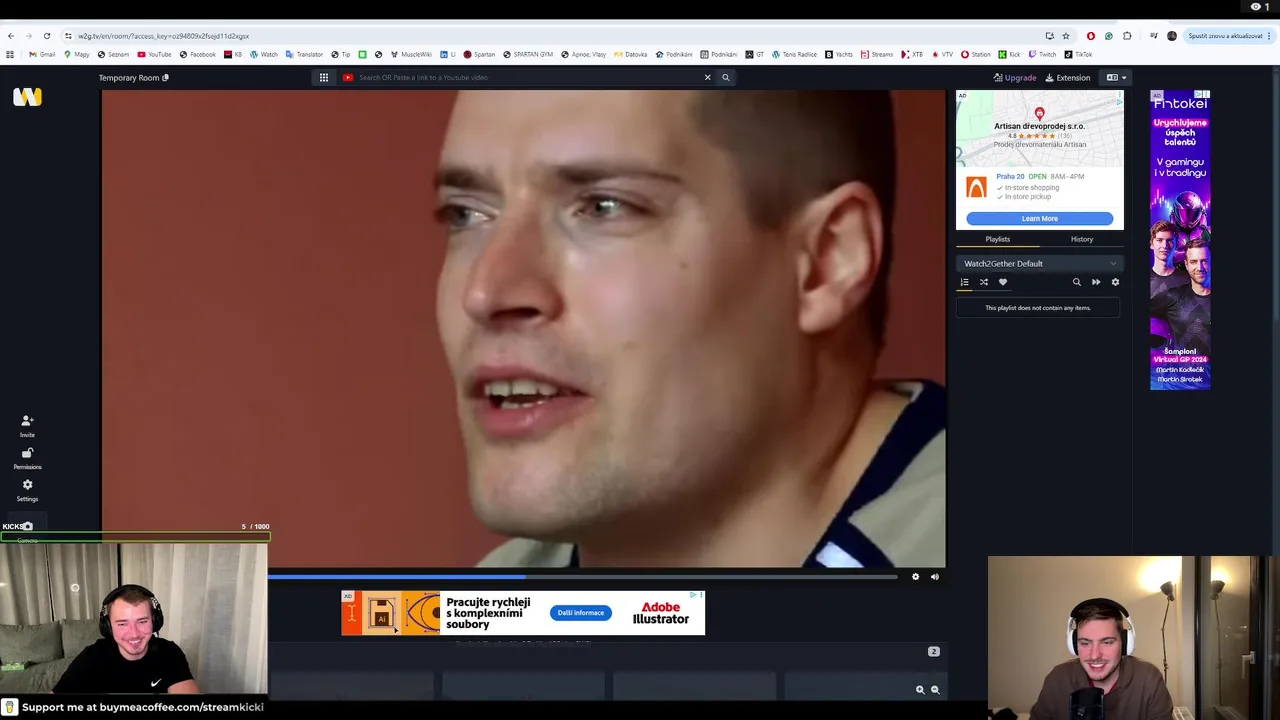Open the Facebook bookmark
1280x720 pixels.
click(197, 54)
